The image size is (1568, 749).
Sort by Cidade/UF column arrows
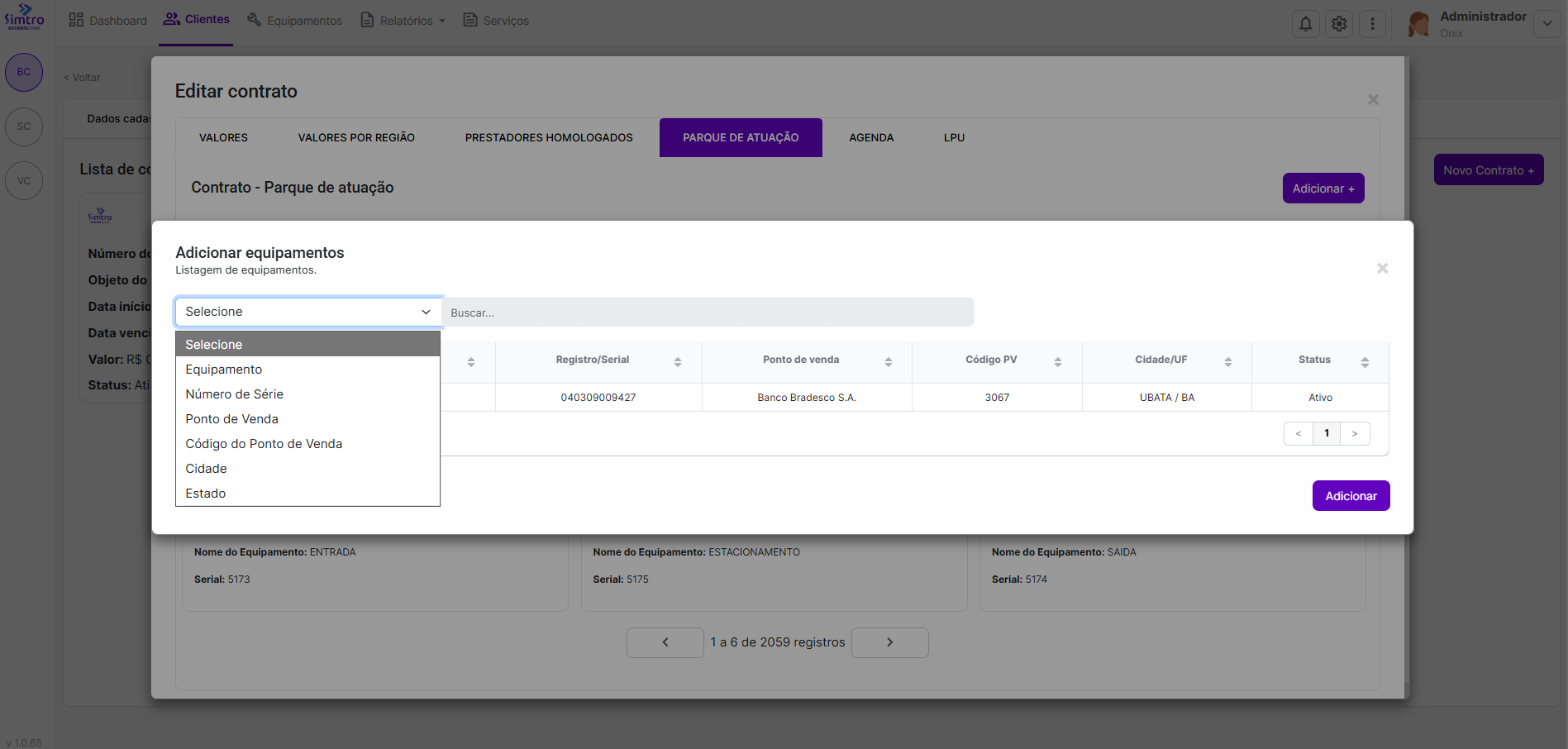tap(1227, 361)
